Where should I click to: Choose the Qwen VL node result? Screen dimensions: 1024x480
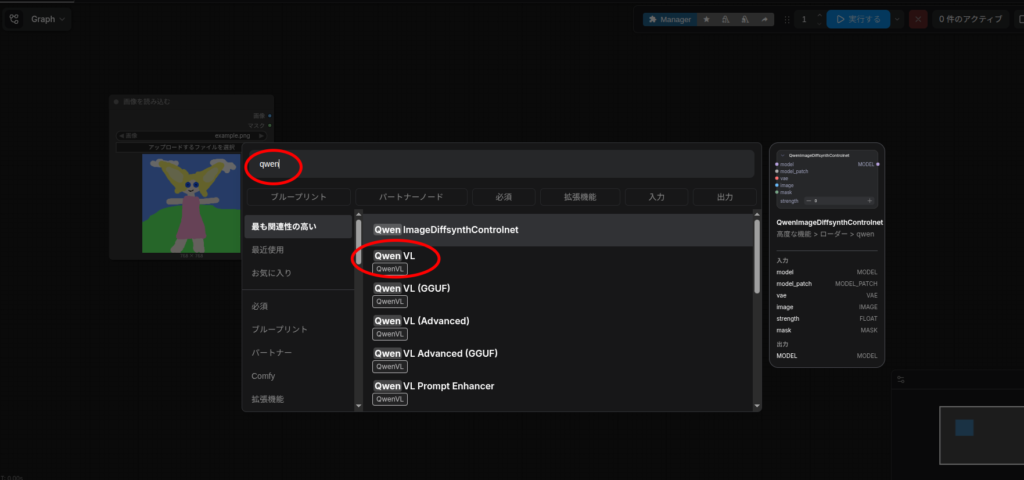click(x=394, y=257)
